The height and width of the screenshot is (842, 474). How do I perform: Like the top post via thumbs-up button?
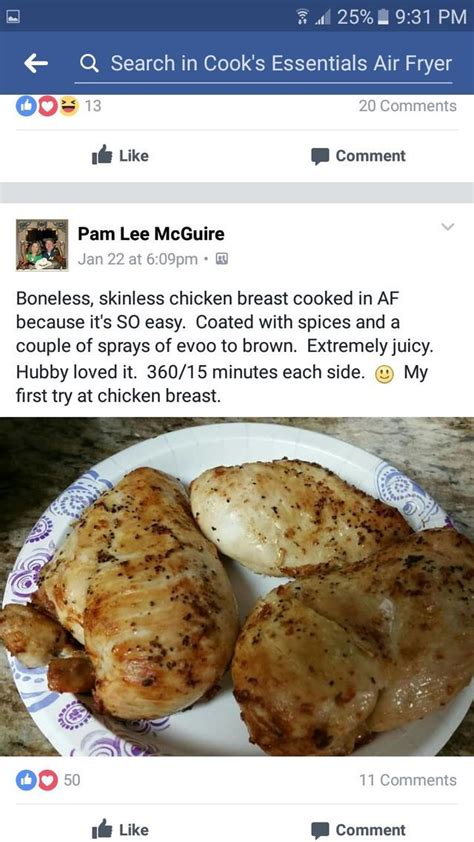(x=120, y=156)
